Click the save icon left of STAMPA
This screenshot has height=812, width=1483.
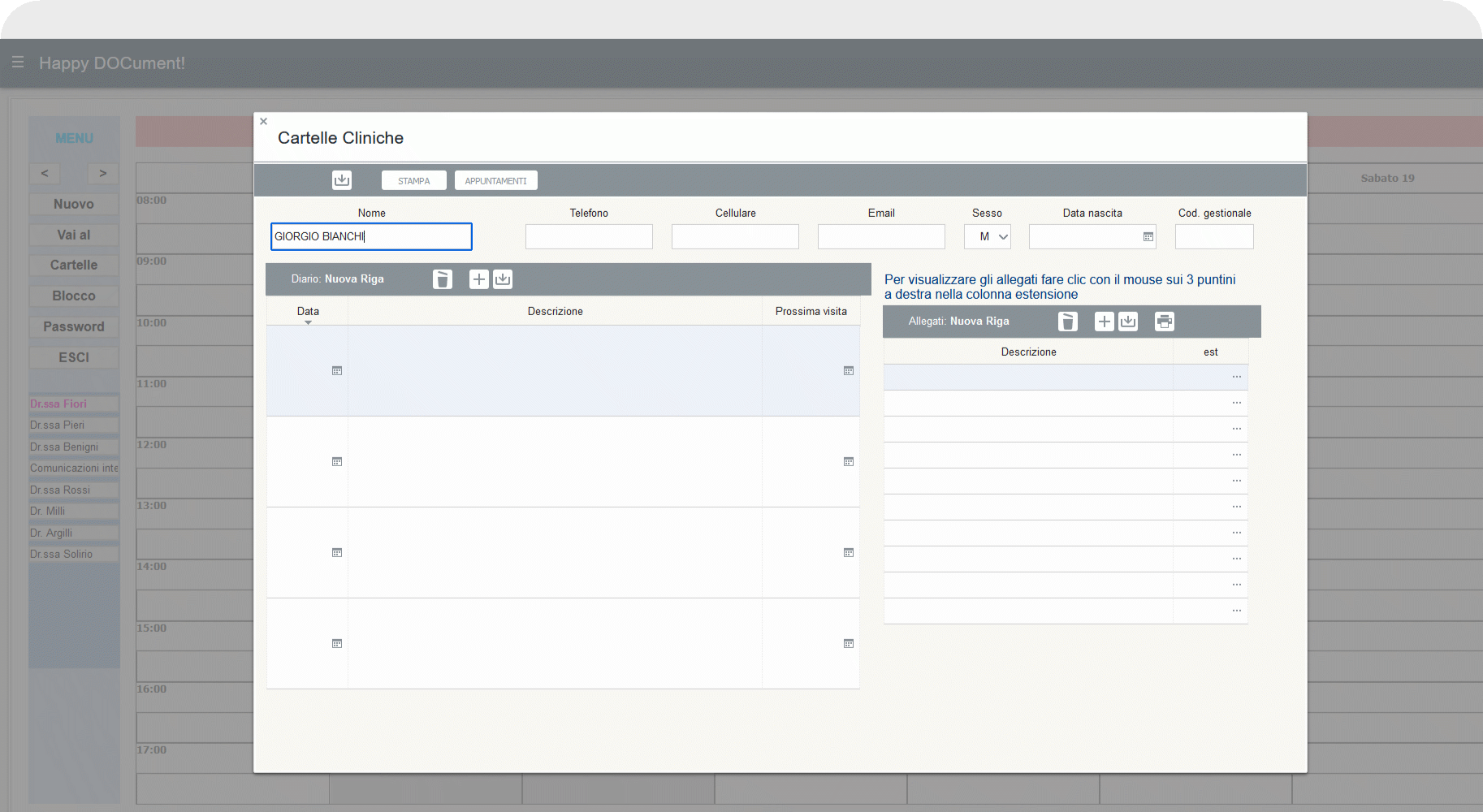342,180
